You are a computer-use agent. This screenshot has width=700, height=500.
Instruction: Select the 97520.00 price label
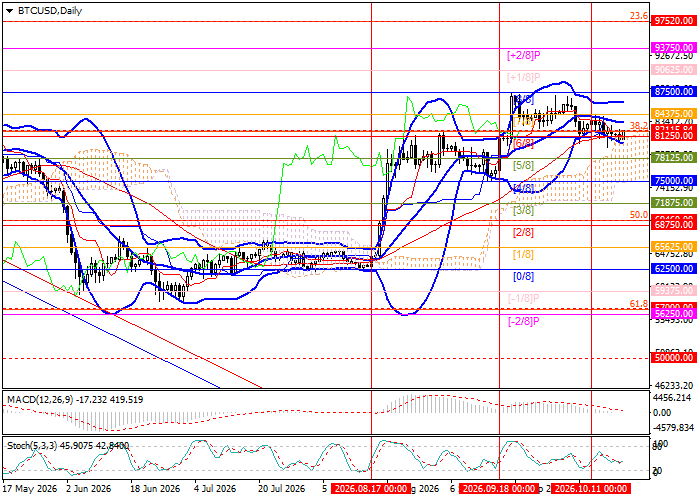coord(674,21)
